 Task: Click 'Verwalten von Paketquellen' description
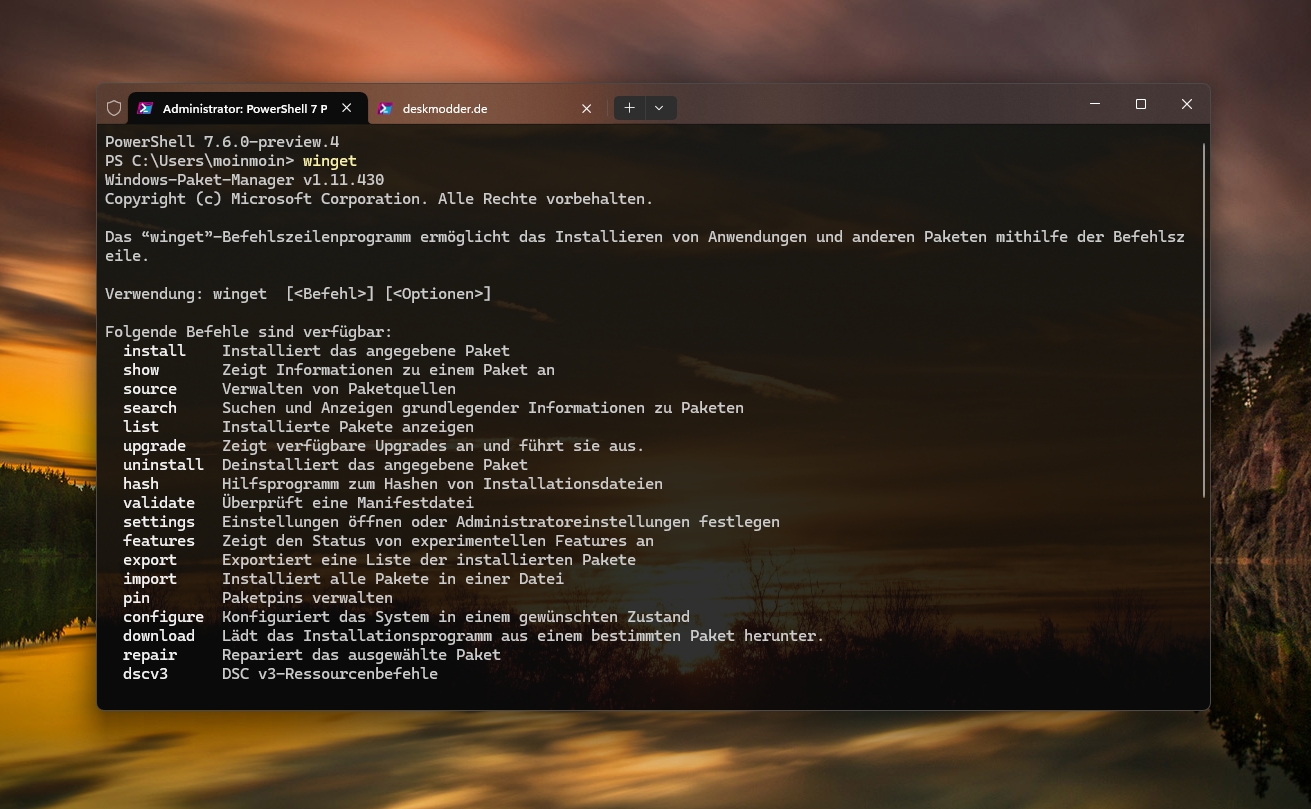(x=339, y=389)
